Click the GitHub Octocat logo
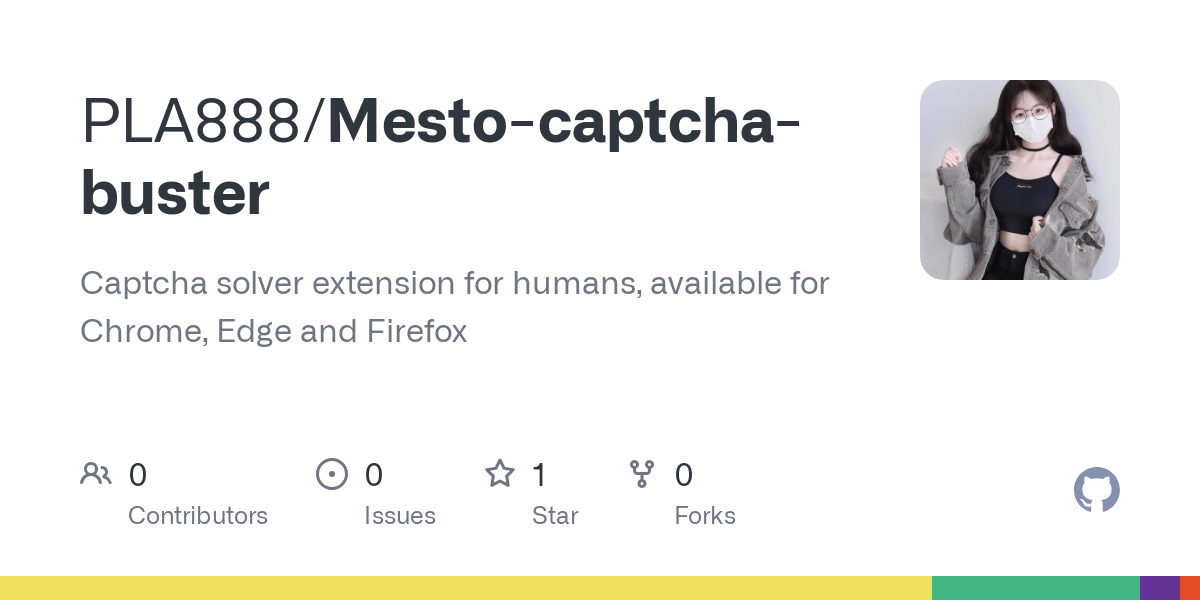The height and width of the screenshot is (600, 1200). point(1097,490)
